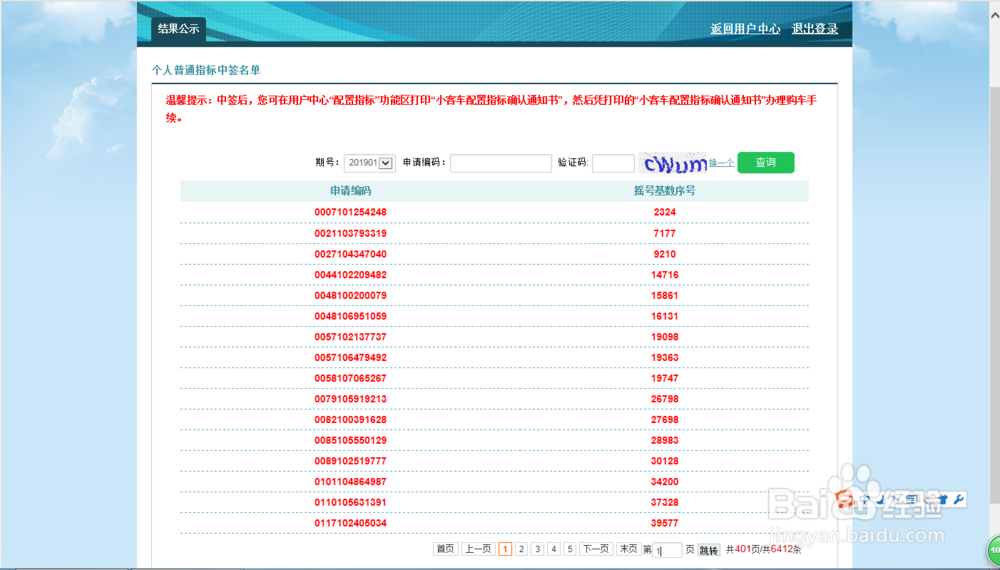
Task: Open the 期号 201901 dropdown
Action: pyautogui.click(x=369, y=163)
